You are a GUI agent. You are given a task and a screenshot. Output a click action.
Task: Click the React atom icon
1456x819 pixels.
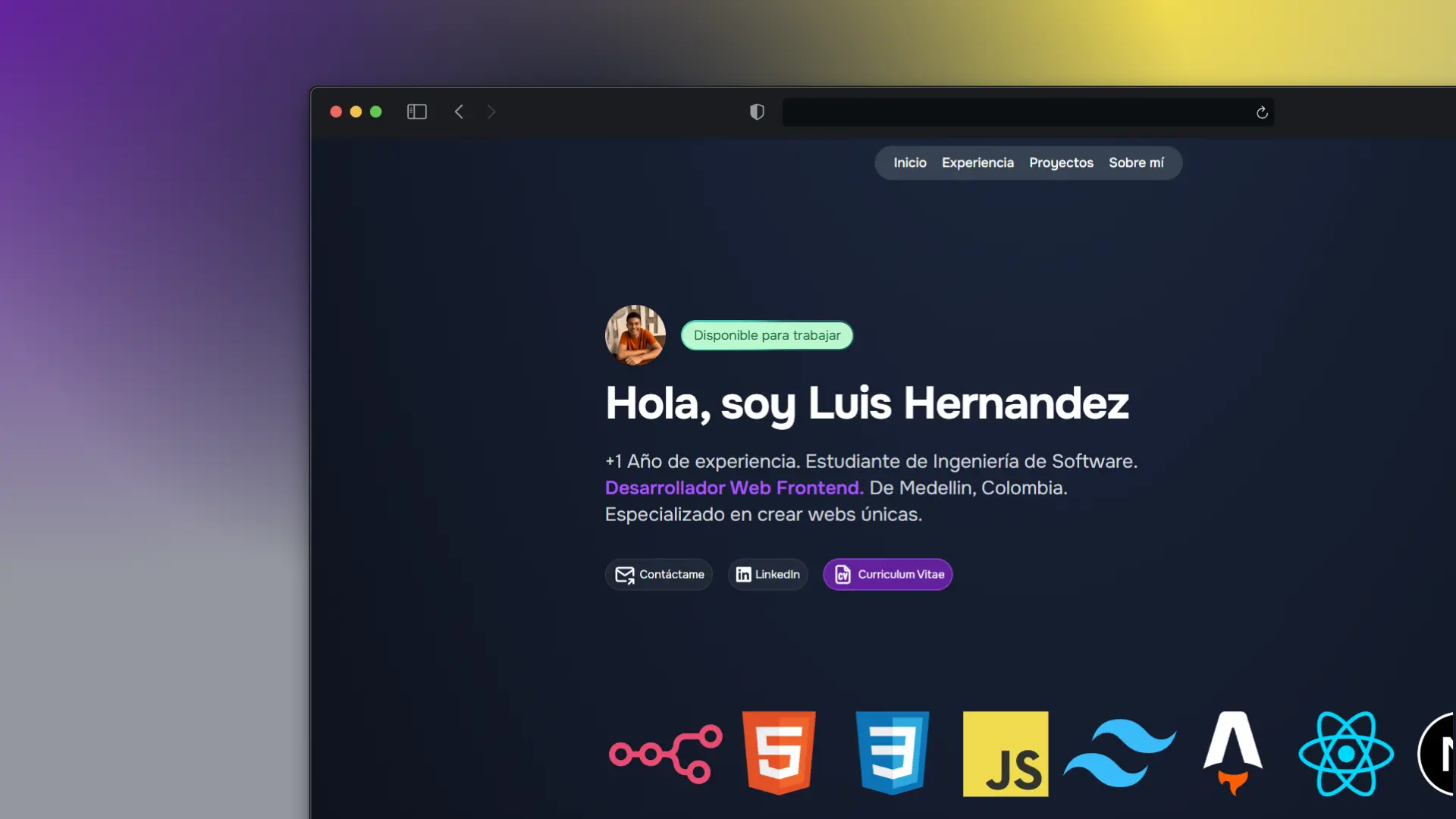pos(1346,754)
